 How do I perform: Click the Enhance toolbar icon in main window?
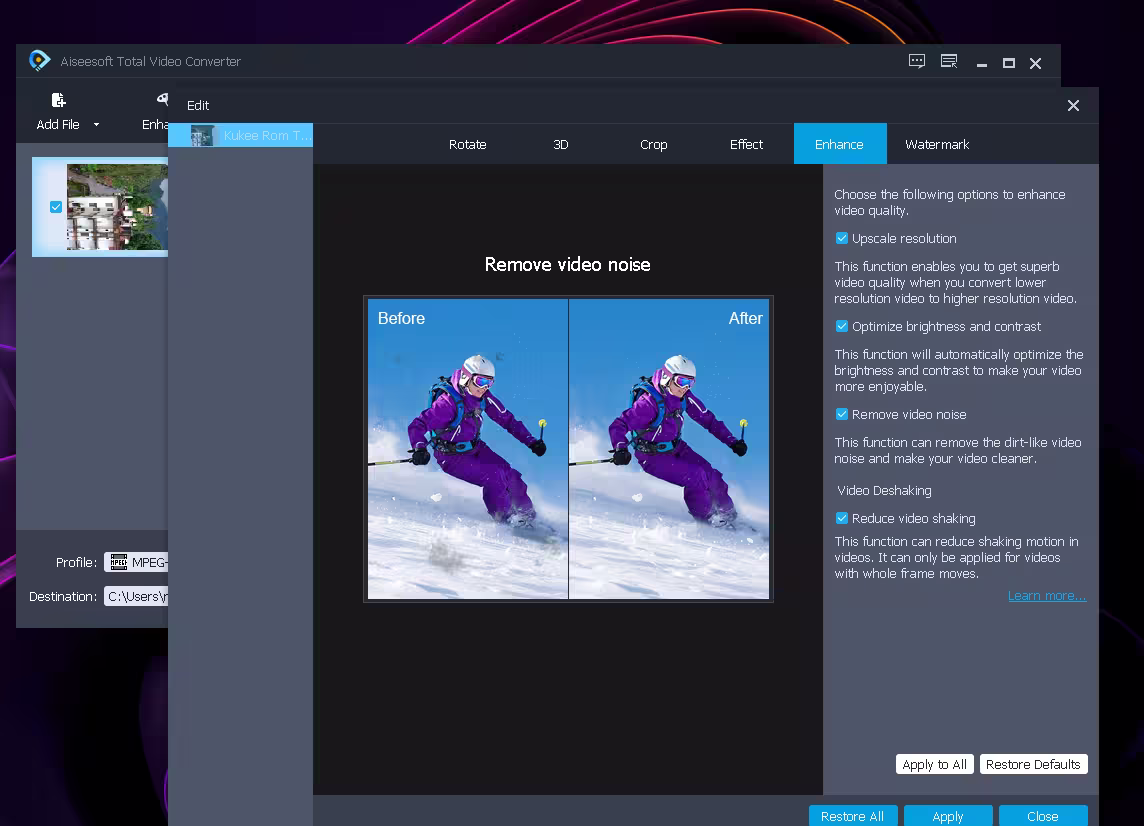[x=162, y=99]
